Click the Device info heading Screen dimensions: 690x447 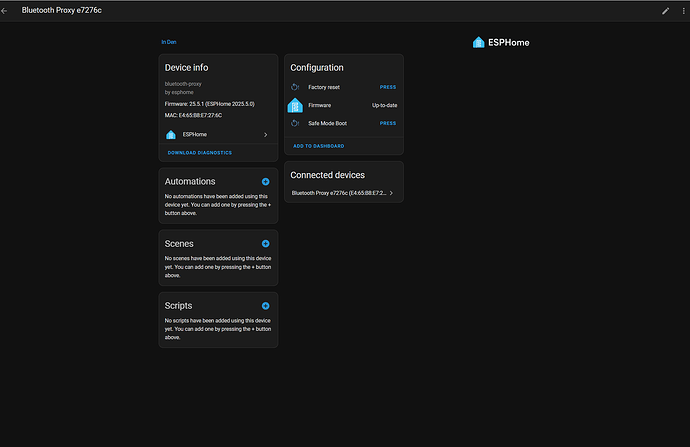[x=187, y=68]
